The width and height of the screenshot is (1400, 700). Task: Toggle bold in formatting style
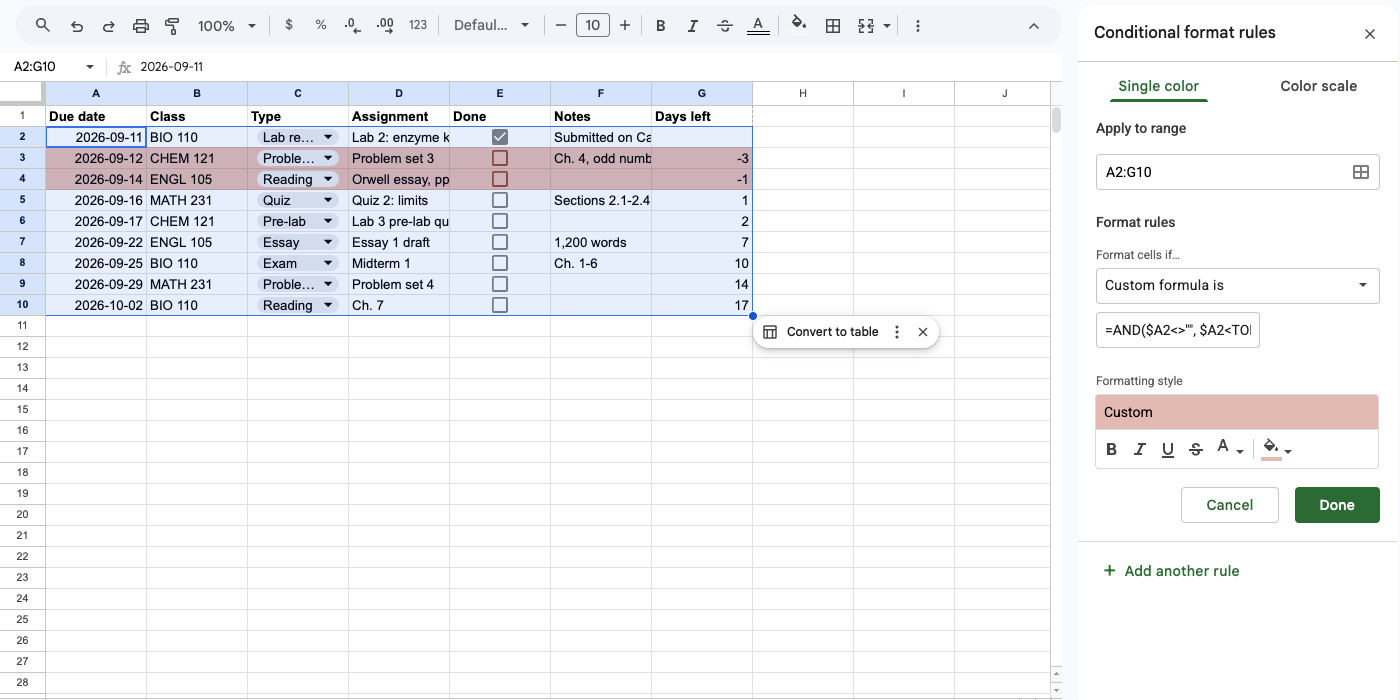pos(1111,450)
